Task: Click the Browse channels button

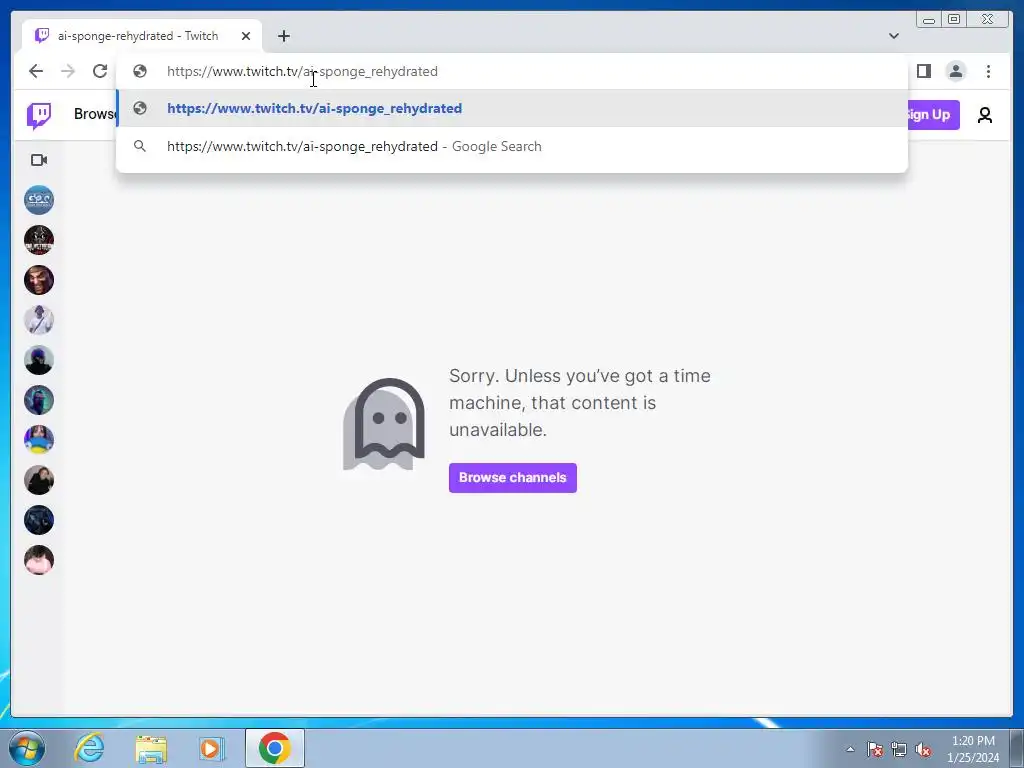Action: coord(513,477)
